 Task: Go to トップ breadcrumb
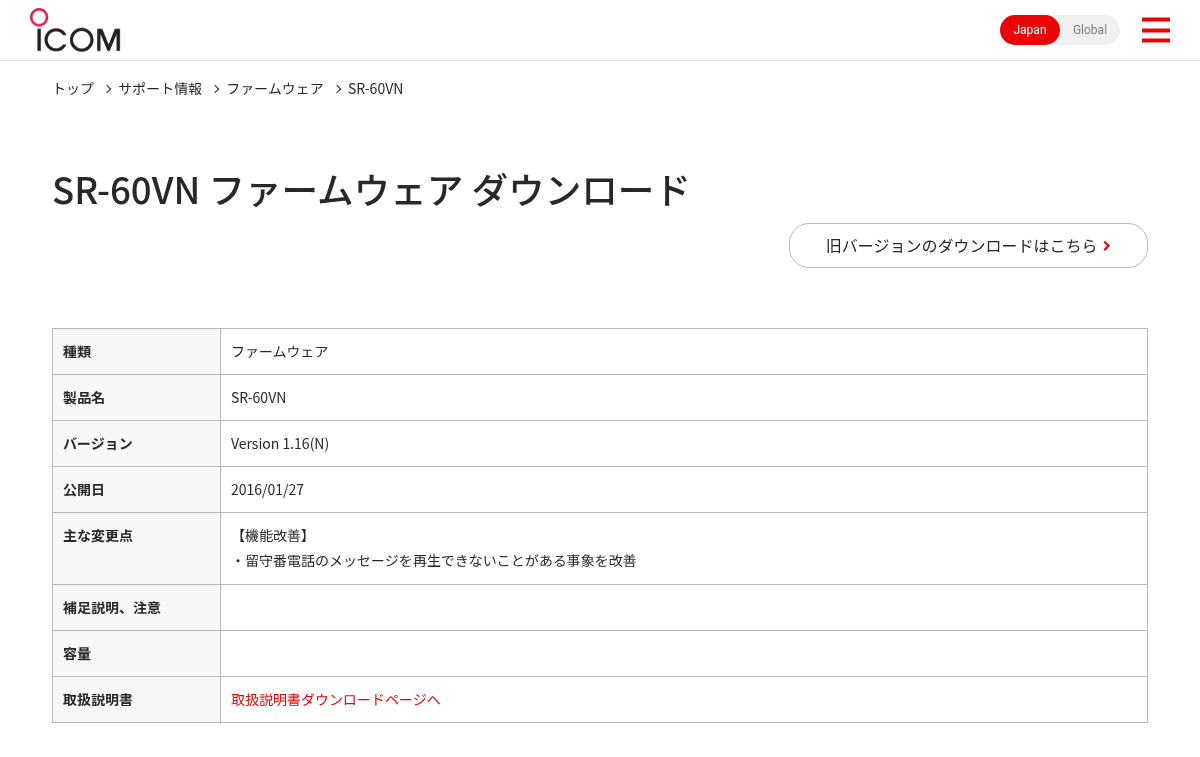(73, 88)
